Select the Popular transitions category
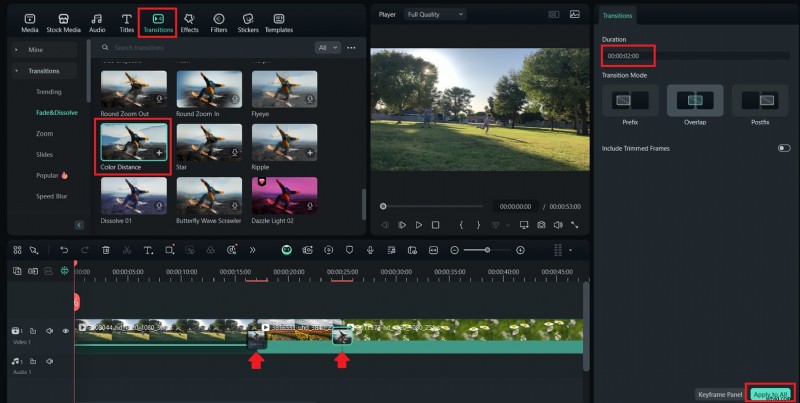Screen dimensions: 800x403 [52, 175]
